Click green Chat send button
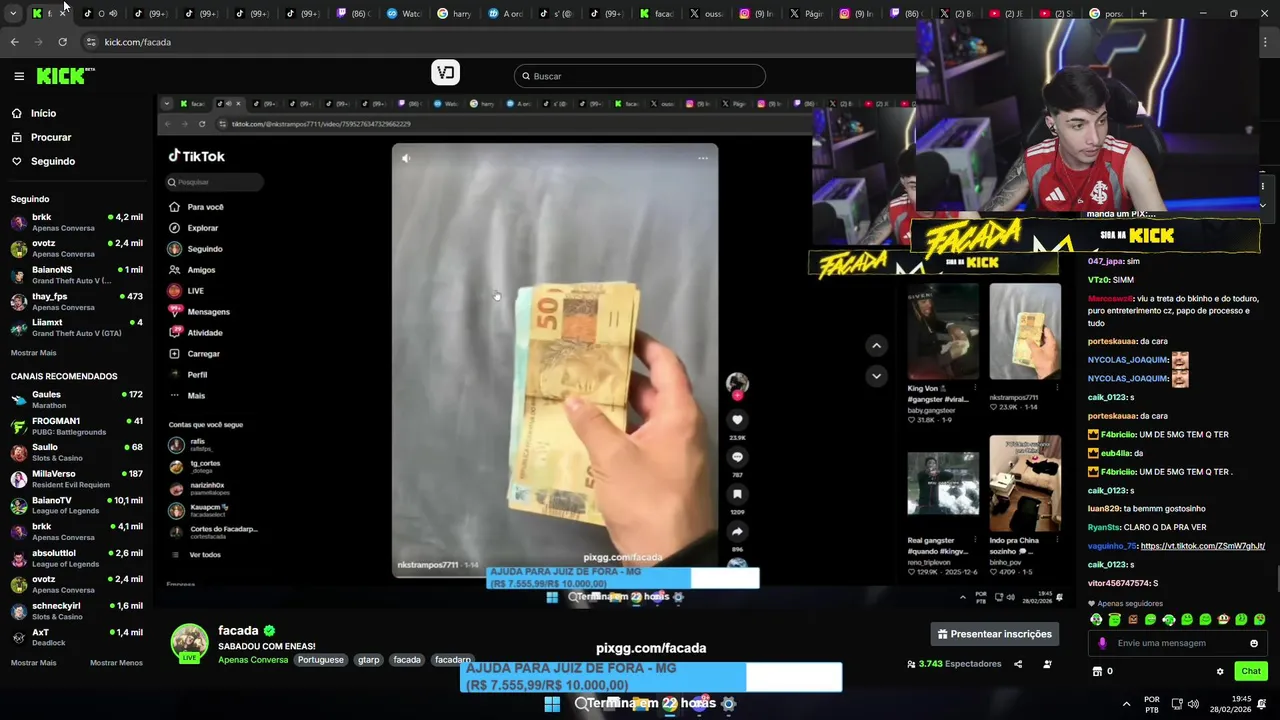This screenshot has height=720, width=1280. (x=1250, y=671)
